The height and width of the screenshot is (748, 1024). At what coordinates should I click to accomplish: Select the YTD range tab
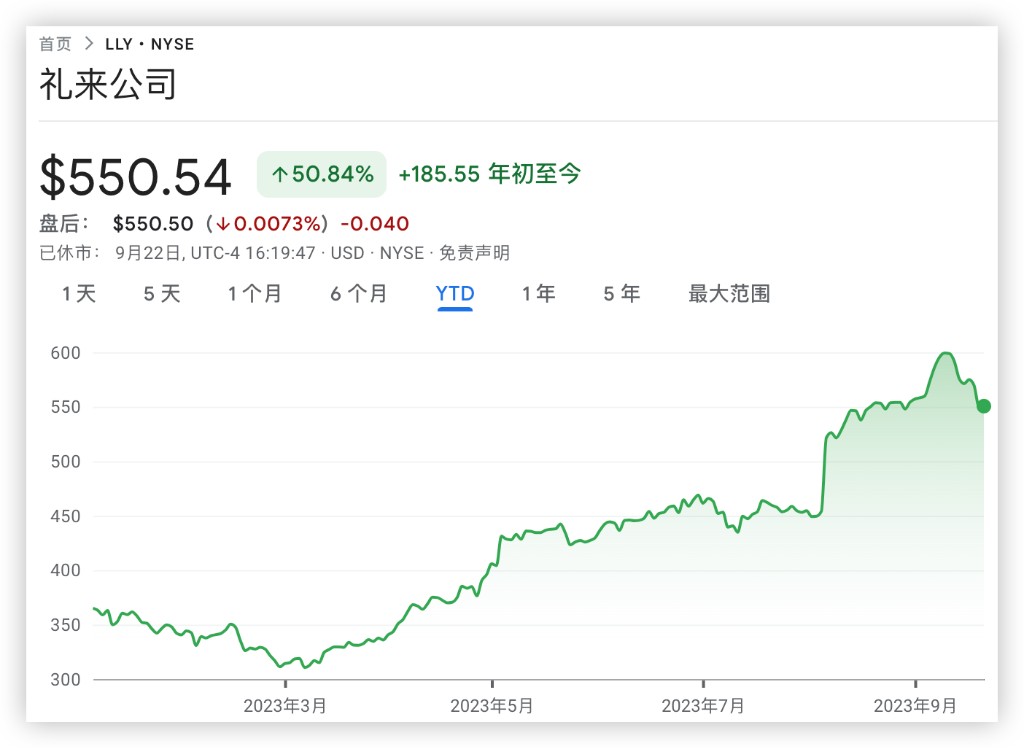tap(455, 294)
